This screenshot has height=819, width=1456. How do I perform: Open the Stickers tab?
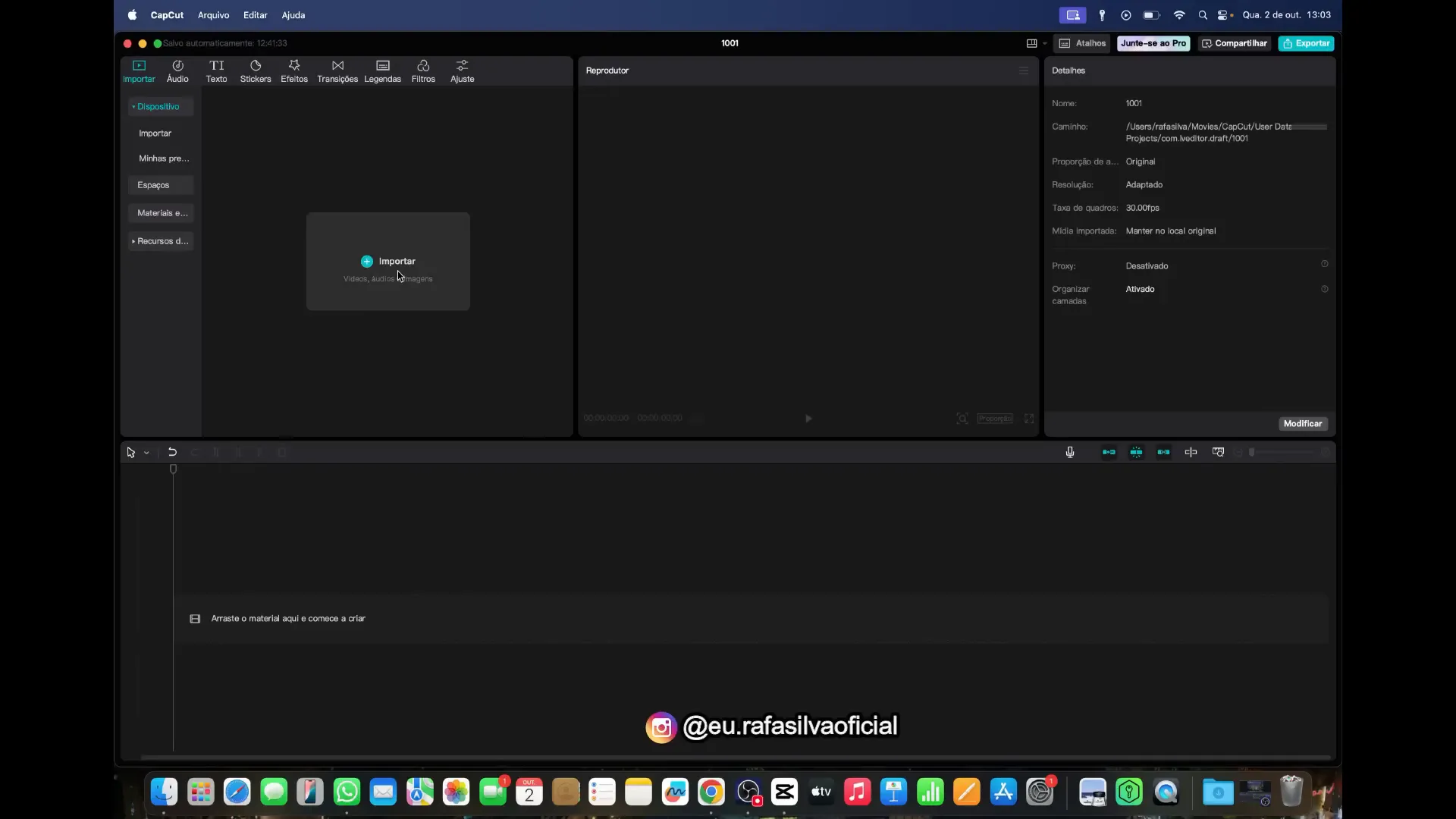(256, 71)
